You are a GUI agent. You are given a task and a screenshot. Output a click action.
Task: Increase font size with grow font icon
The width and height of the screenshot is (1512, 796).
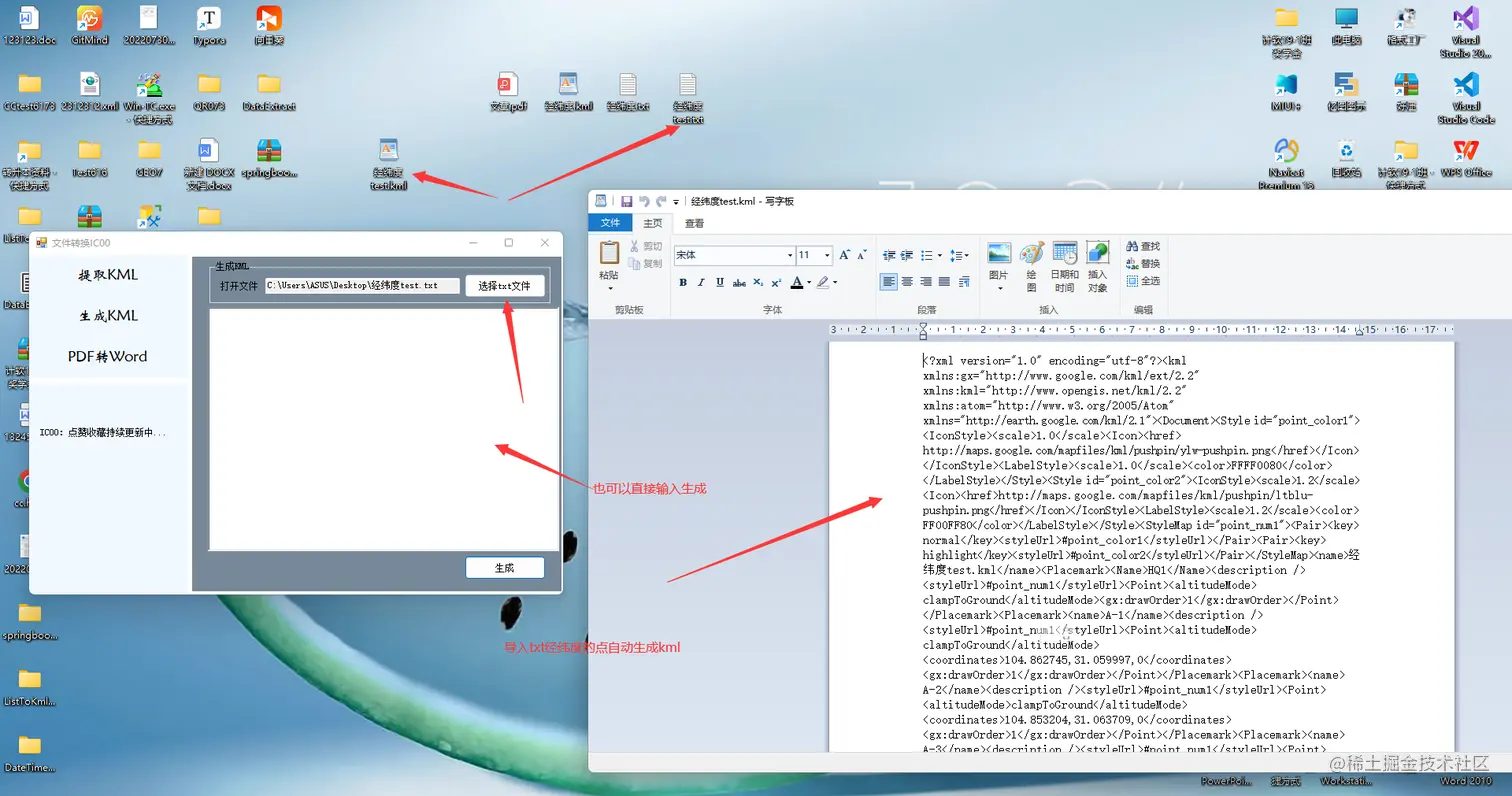(x=845, y=255)
